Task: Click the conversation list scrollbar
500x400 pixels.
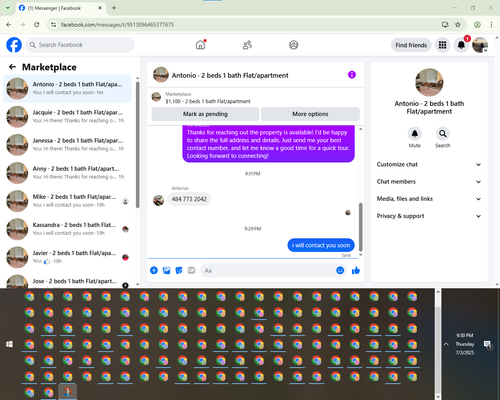Action: tap(137, 145)
